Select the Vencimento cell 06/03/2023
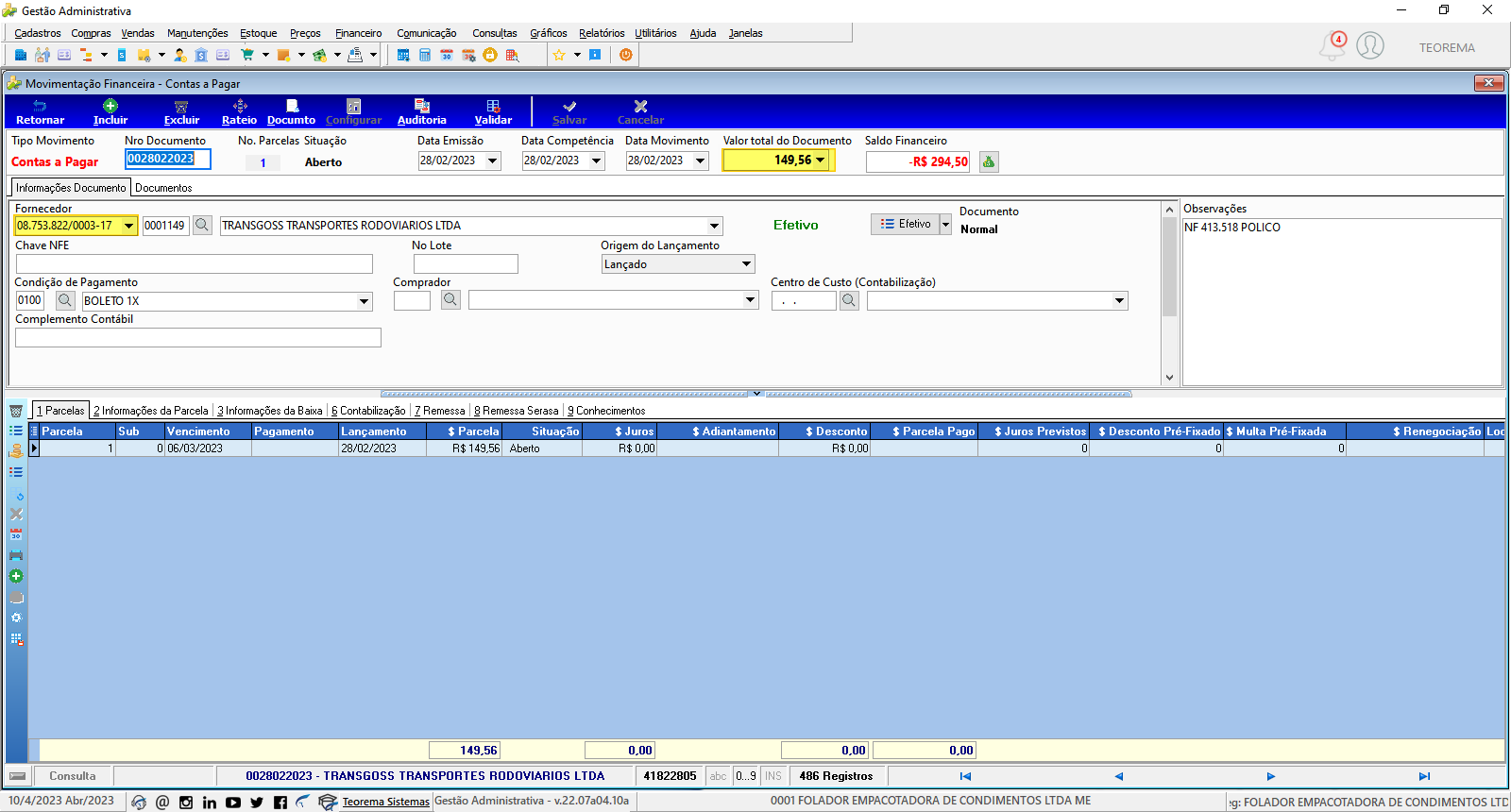The image size is (1511, 812). tap(208, 448)
